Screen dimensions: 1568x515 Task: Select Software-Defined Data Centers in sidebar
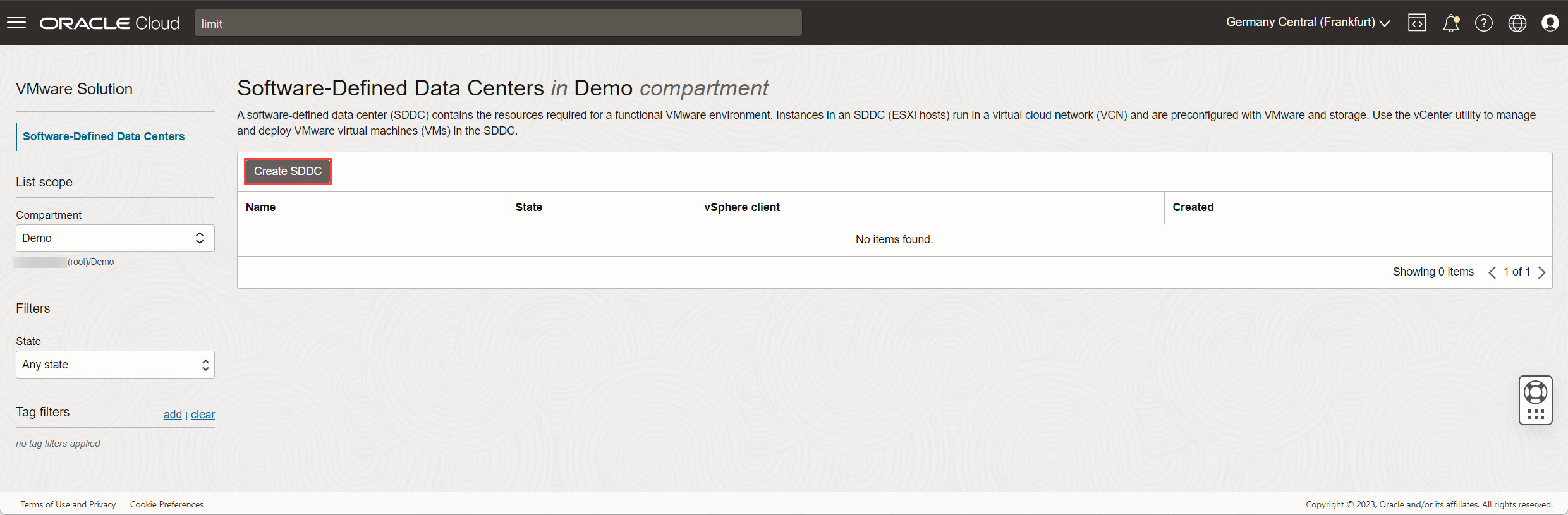coord(104,136)
